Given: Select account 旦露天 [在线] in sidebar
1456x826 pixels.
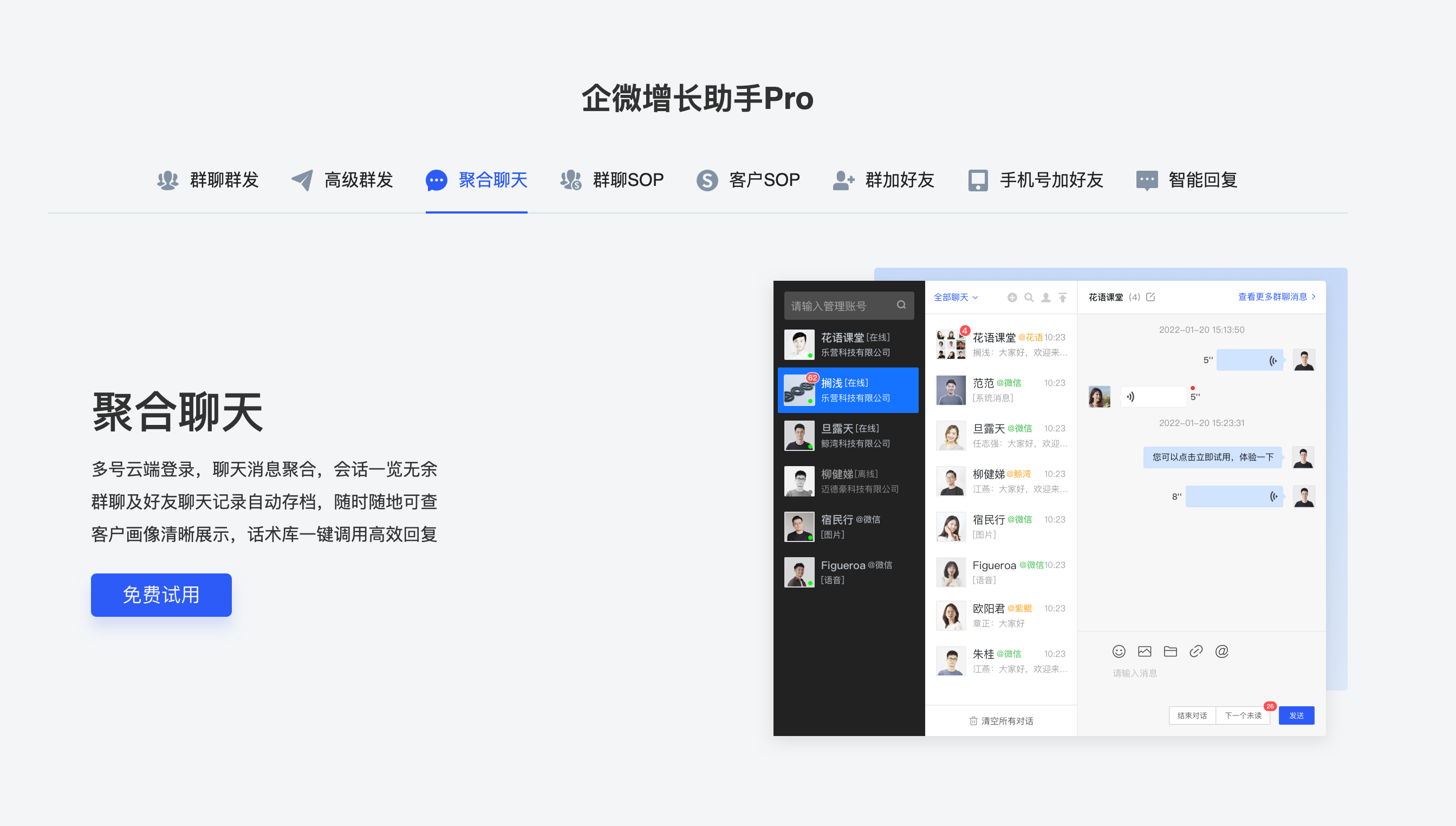Looking at the screenshot, I should pos(849,435).
